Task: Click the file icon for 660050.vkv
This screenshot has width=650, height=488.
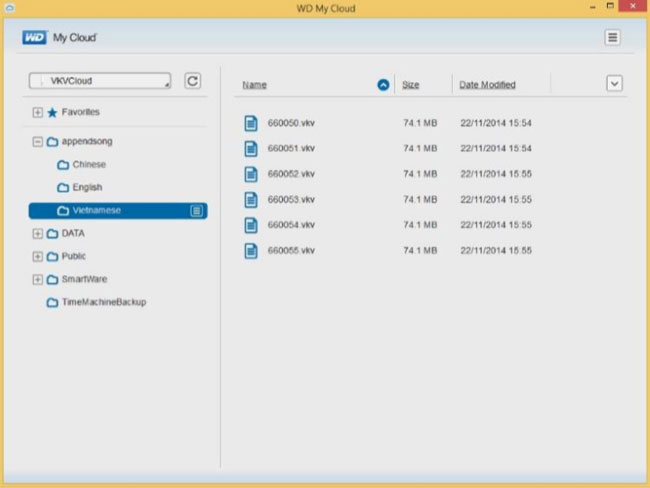Action: pos(252,123)
